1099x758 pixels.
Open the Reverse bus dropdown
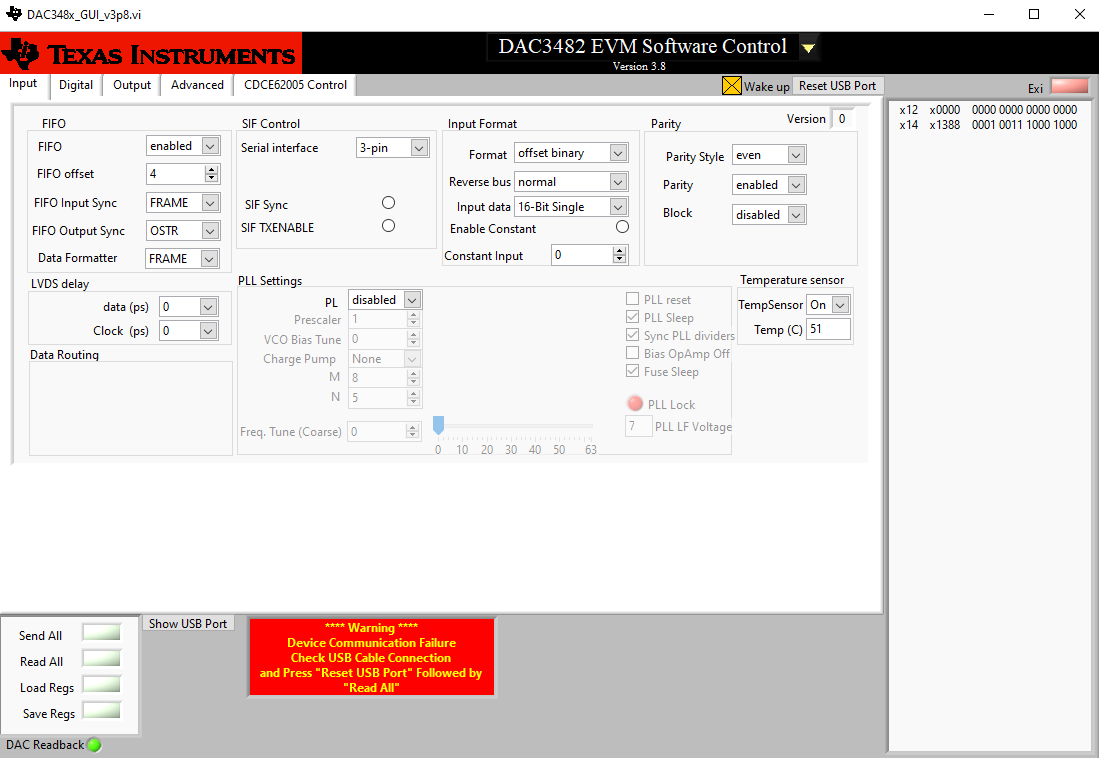tap(571, 182)
